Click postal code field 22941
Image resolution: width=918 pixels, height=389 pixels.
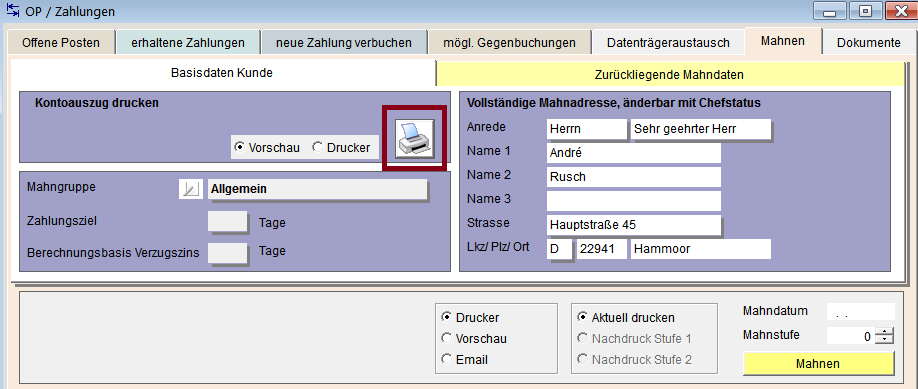pyautogui.click(x=602, y=248)
